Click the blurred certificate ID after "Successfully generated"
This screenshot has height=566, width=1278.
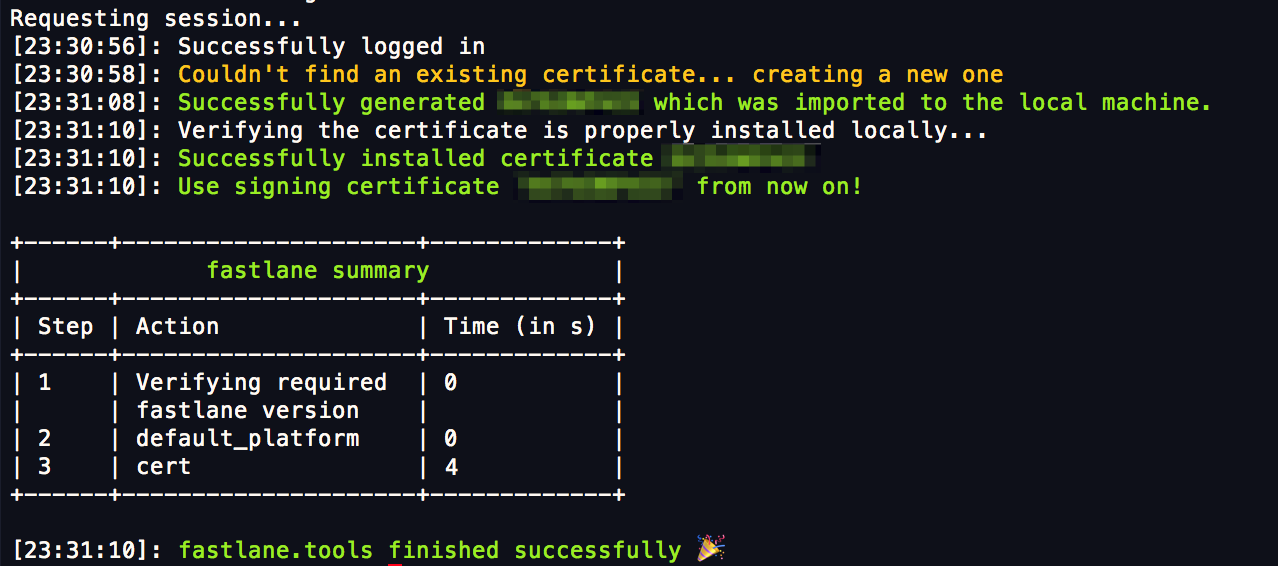click(568, 102)
